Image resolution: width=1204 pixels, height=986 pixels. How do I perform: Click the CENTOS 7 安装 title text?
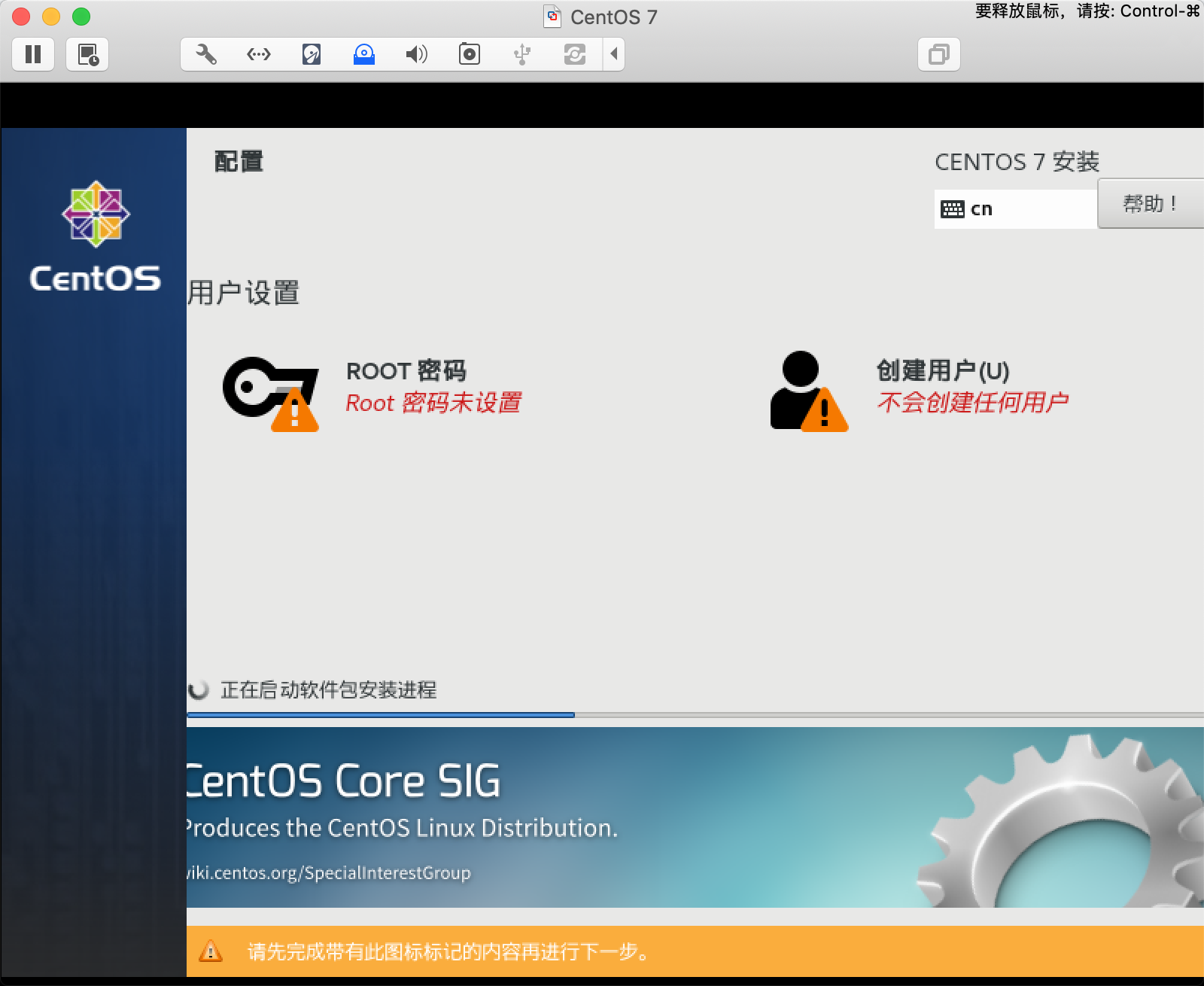pyautogui.click(x=1017, y=162)
